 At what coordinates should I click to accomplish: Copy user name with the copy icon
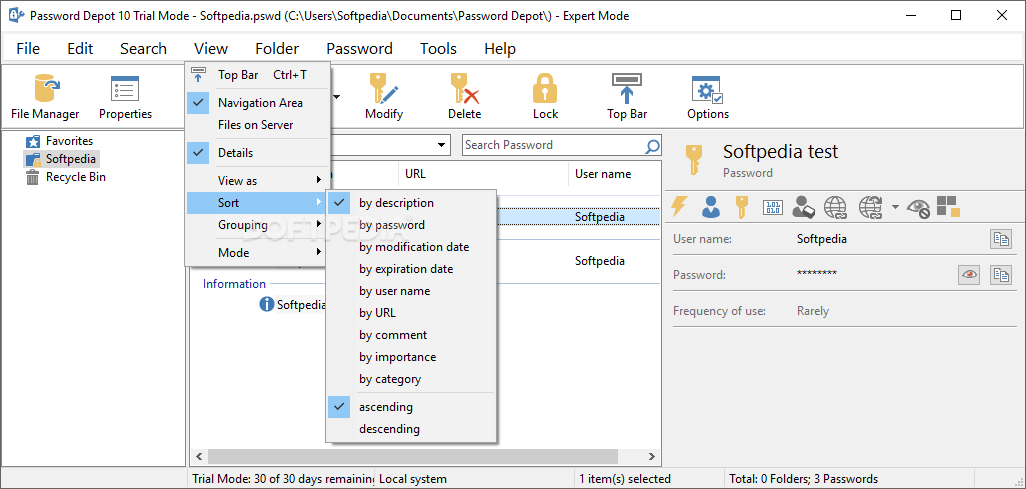(1000, 239)
